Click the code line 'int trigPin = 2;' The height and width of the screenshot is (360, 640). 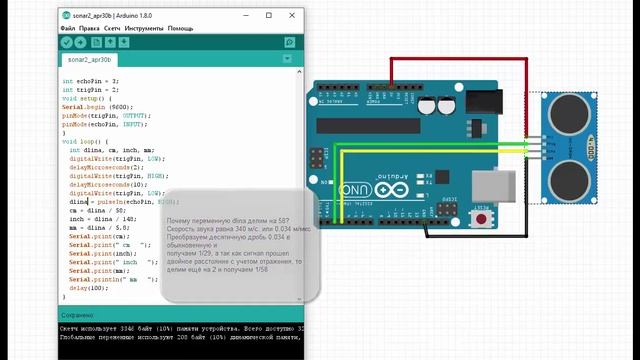click(x=91, y=90)
